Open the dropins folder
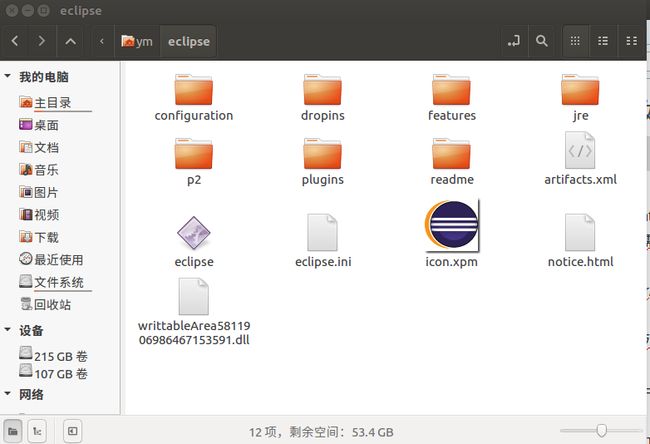The image size is (650, 444). [323, 90]
